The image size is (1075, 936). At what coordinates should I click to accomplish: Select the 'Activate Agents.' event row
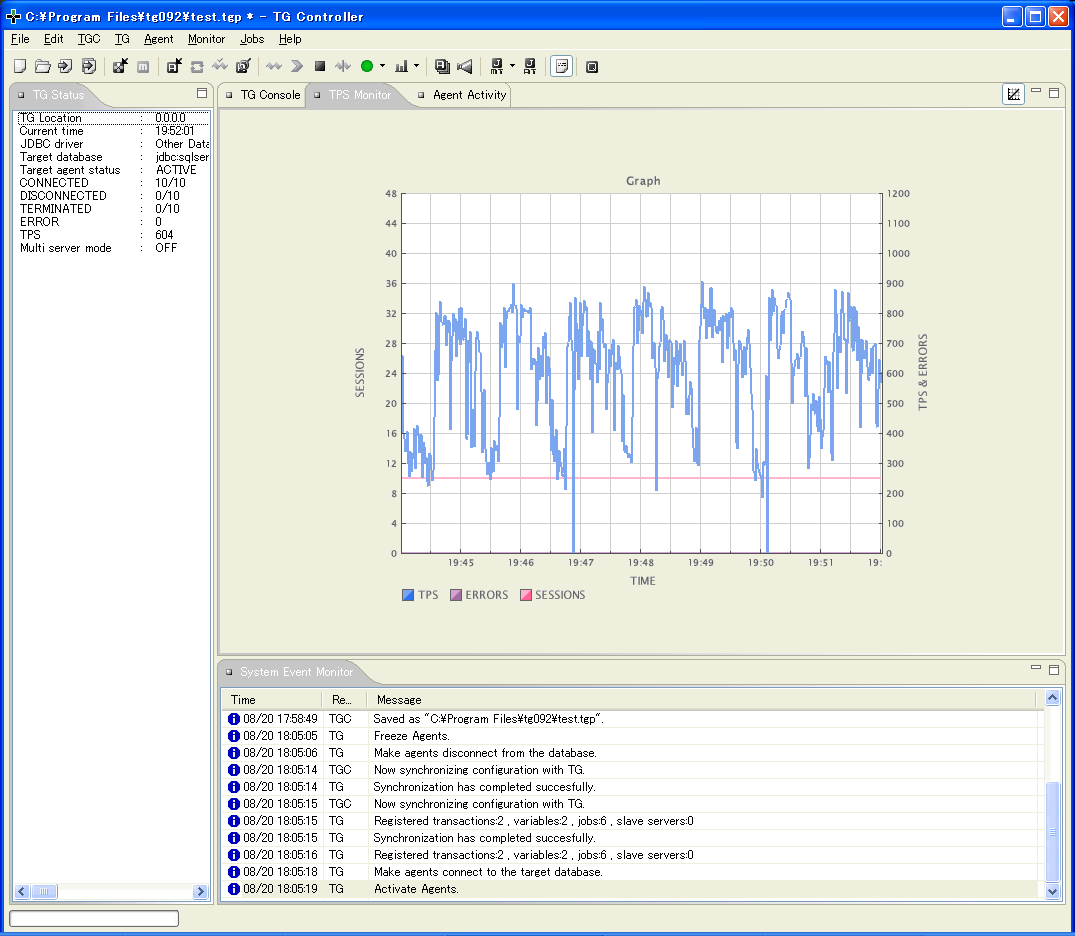tap(416, 889)
